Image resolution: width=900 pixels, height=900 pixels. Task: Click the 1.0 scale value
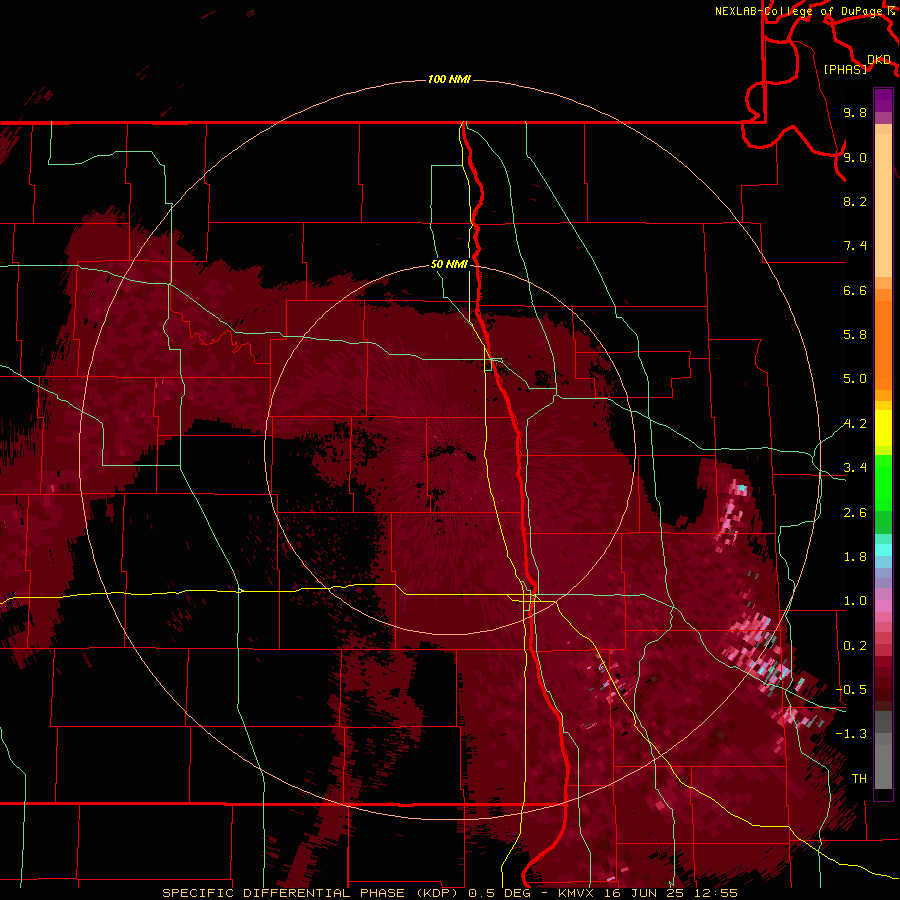pyautogui.click(x=855, y=601)
